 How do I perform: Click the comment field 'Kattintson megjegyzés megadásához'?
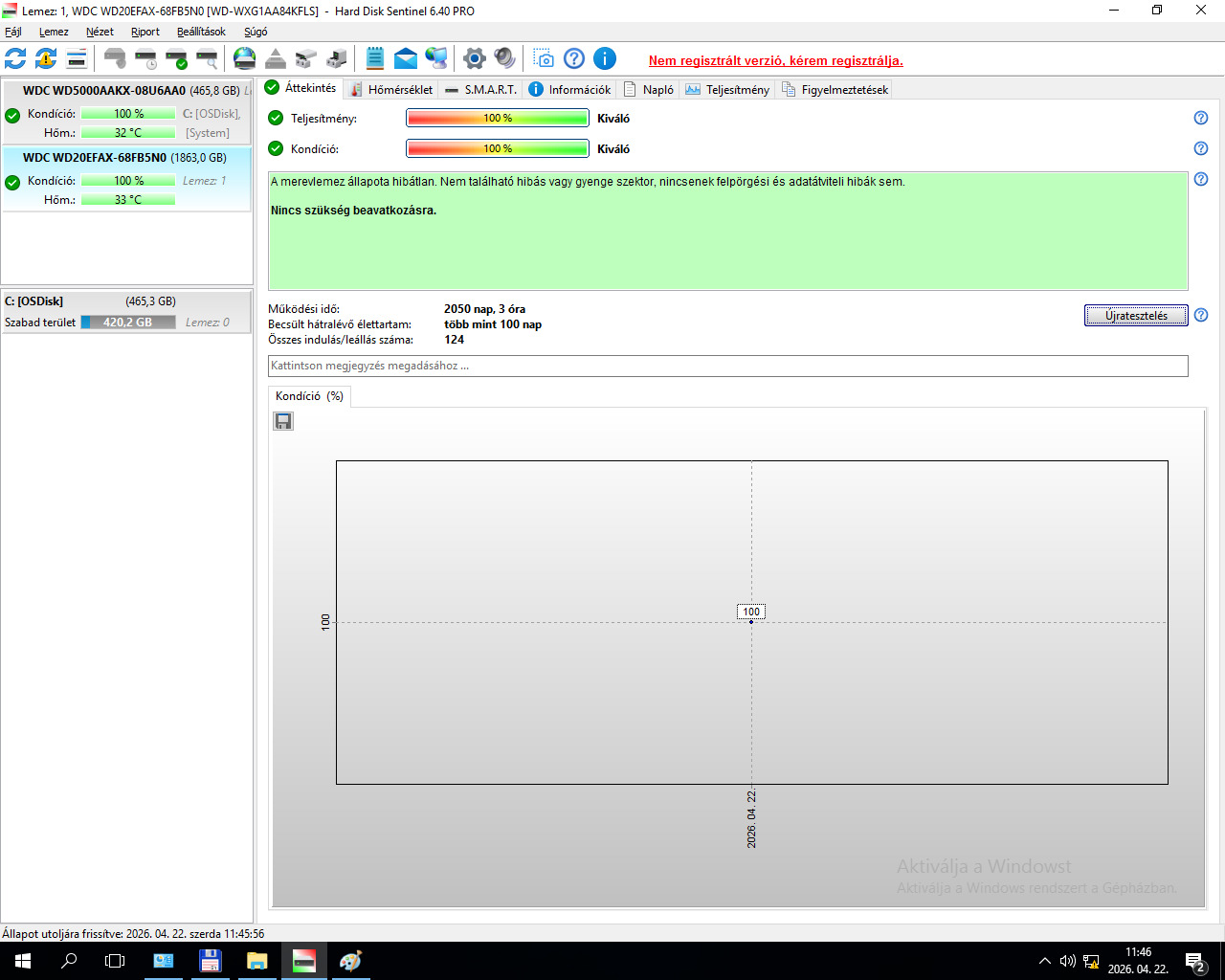(727, 366)
